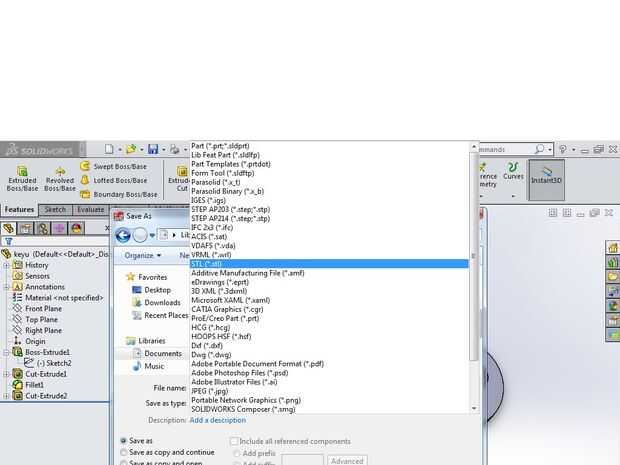Click the Back arrow in Save As dialog
Viewport: 620px width, 465px height.
123,235
